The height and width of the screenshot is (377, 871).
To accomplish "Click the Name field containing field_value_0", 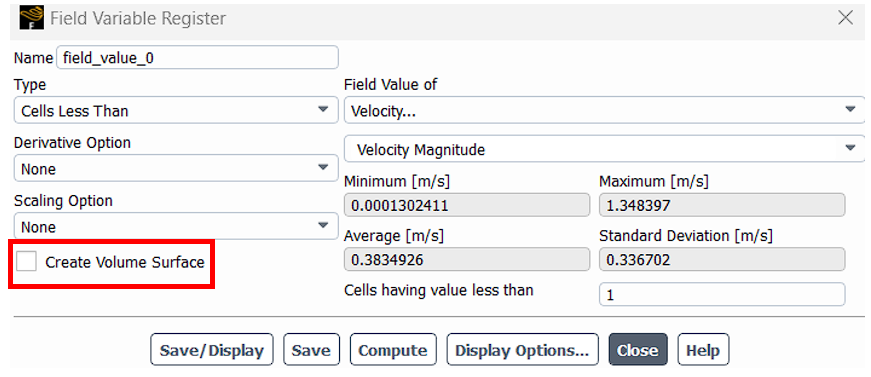I will tap(197, 58).
